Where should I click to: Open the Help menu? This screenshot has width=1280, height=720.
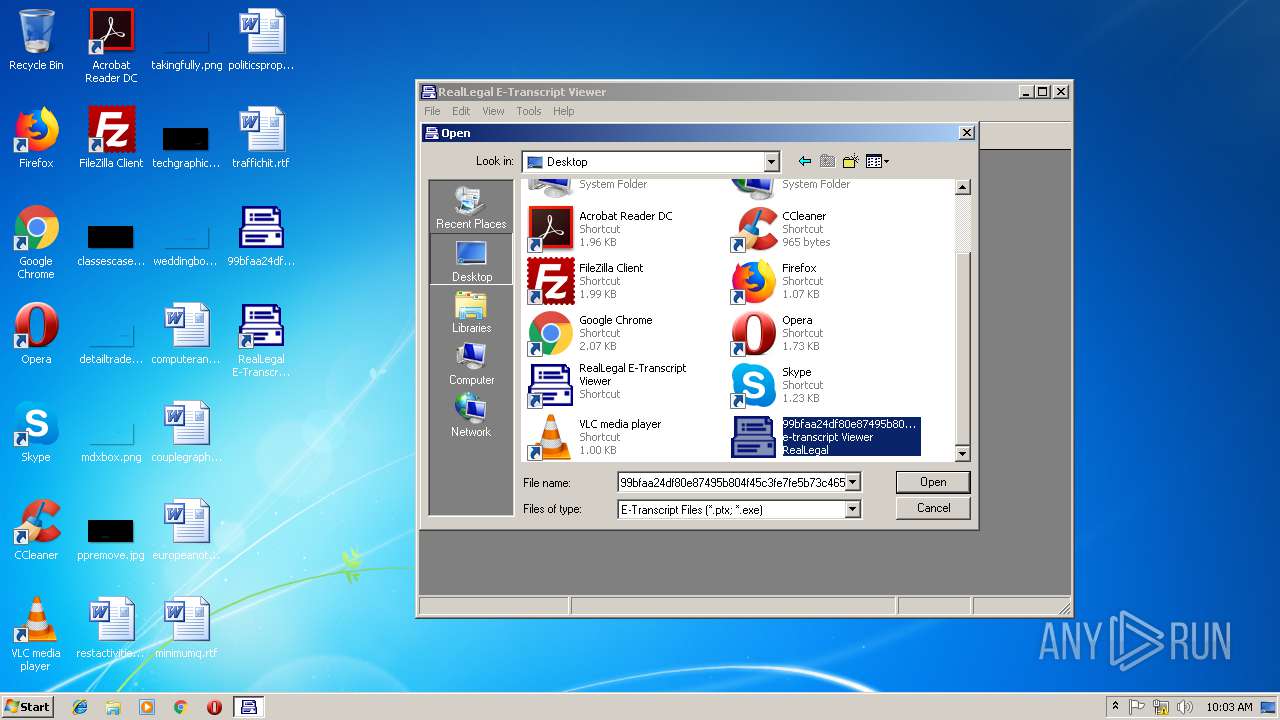(564, 111)
